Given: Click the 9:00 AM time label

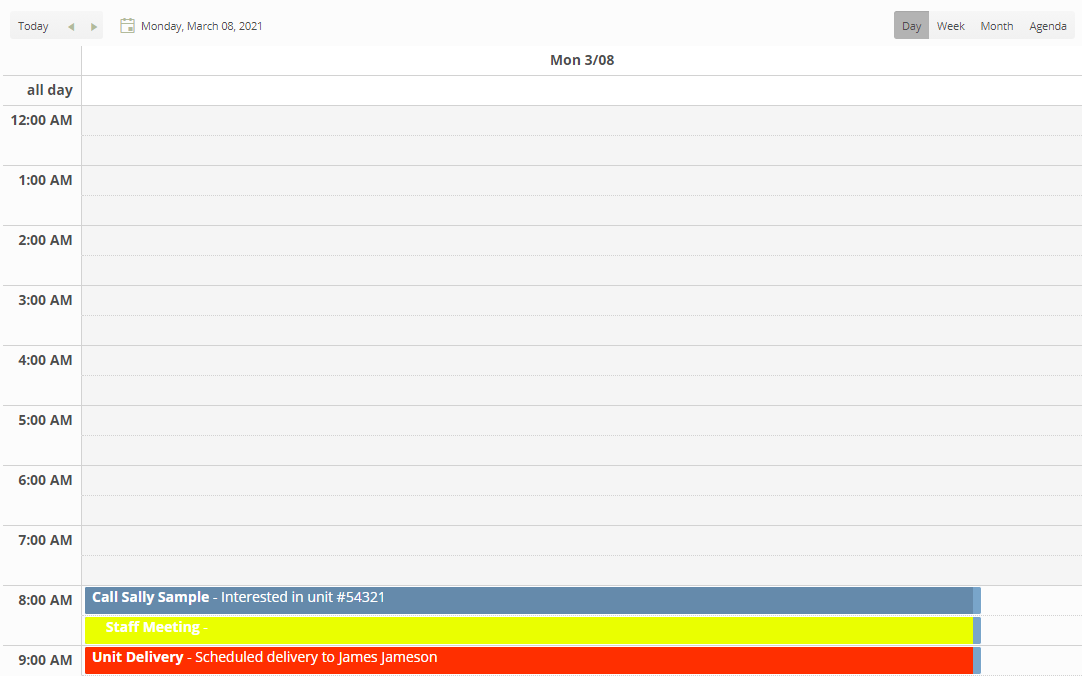Looking at the screenshot, I should tap(45, 660).
